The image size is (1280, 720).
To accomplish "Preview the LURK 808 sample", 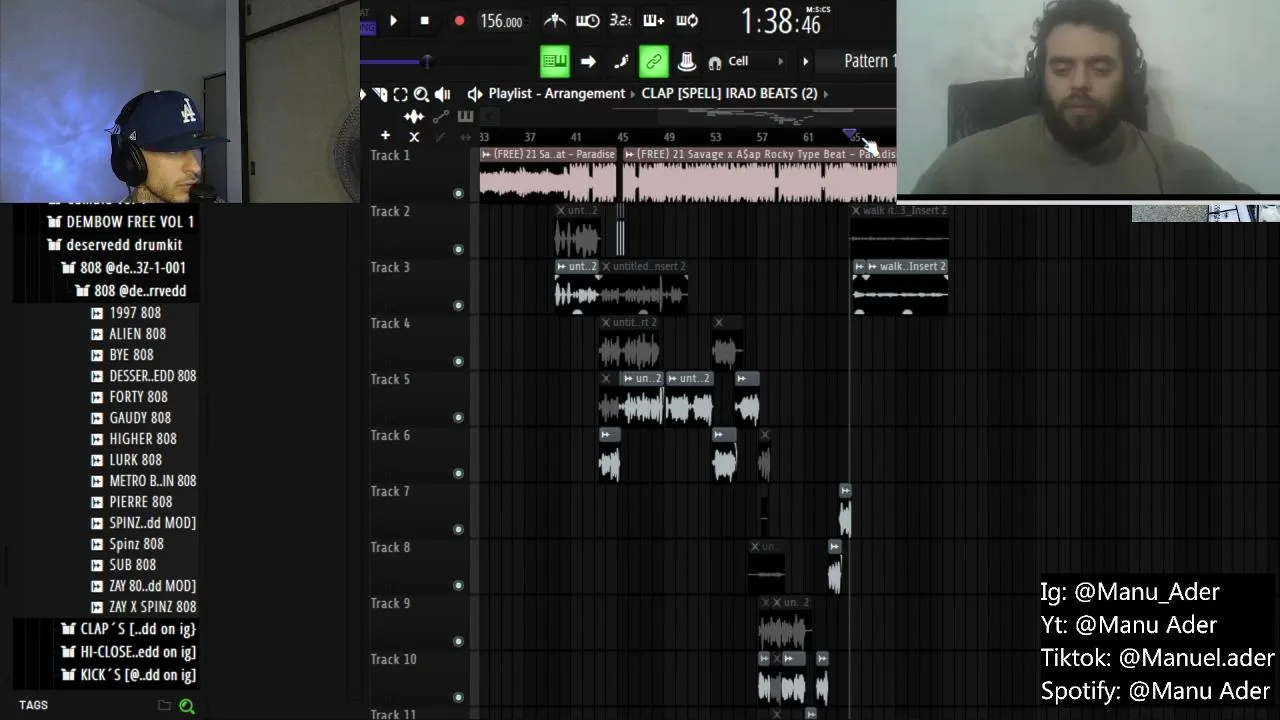I will tap(126, 460).
